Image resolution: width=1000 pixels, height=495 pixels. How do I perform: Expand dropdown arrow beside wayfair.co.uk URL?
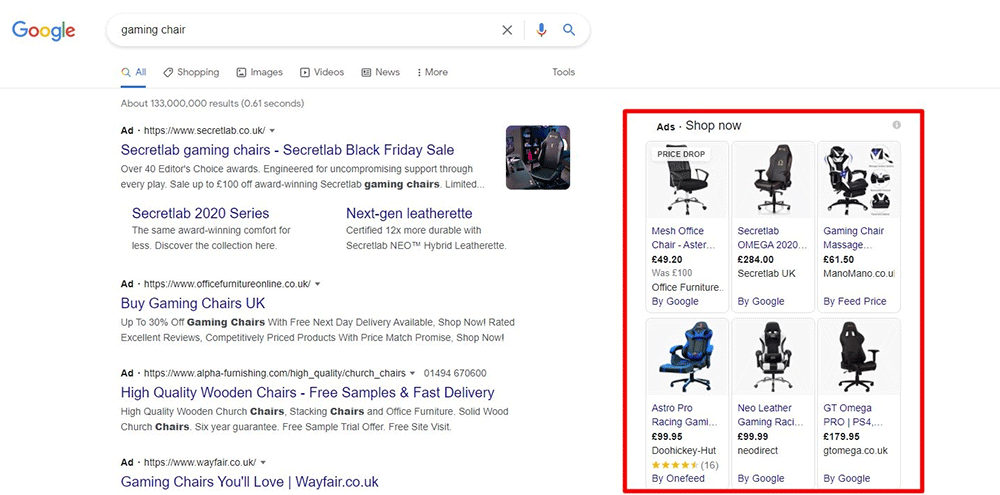(x=262, y=463)
